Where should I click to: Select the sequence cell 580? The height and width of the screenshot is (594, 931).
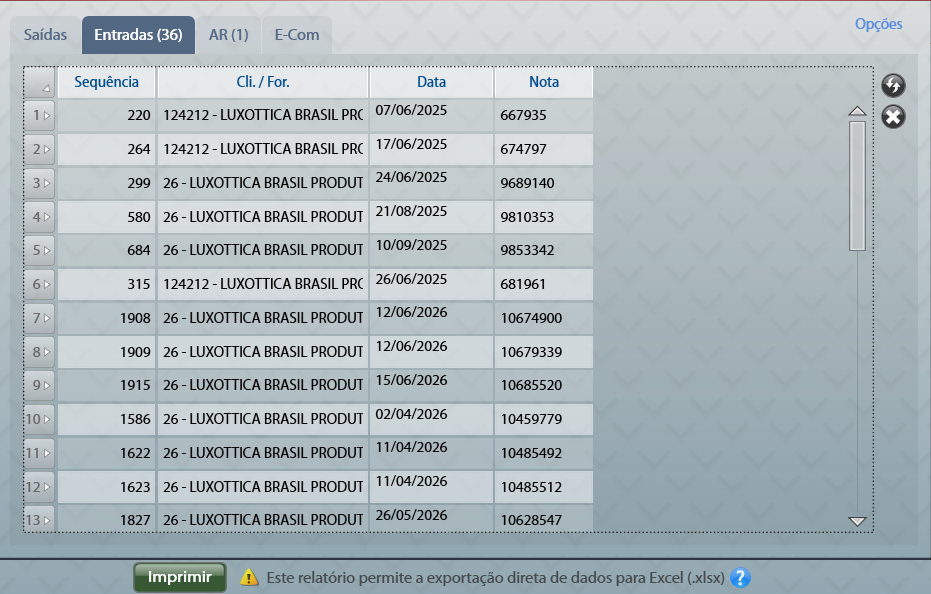pyautogui.click(x=106, y=217)
